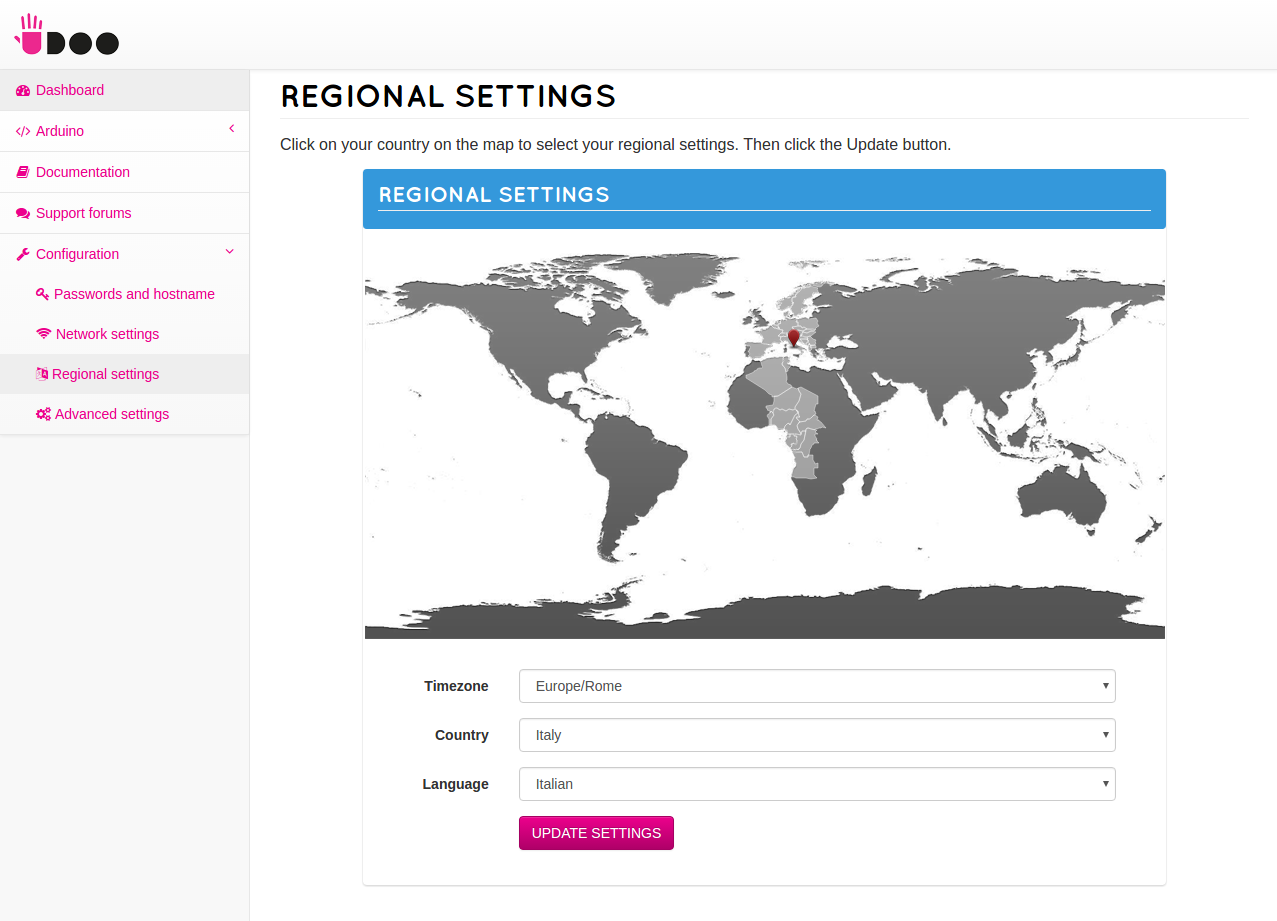The width and height of the screenshot is (1277, 921).
Task: Open the Language dropdown showing Italian
Action: click(817, 784)
